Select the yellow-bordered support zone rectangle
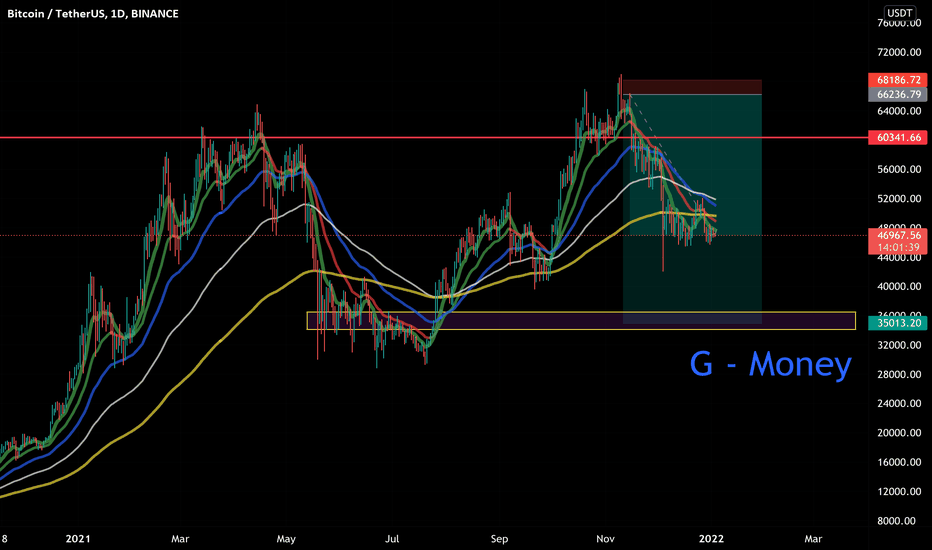The width and height of the screenshot is (932, 550). pyautogui.click(x=581, y=320)
